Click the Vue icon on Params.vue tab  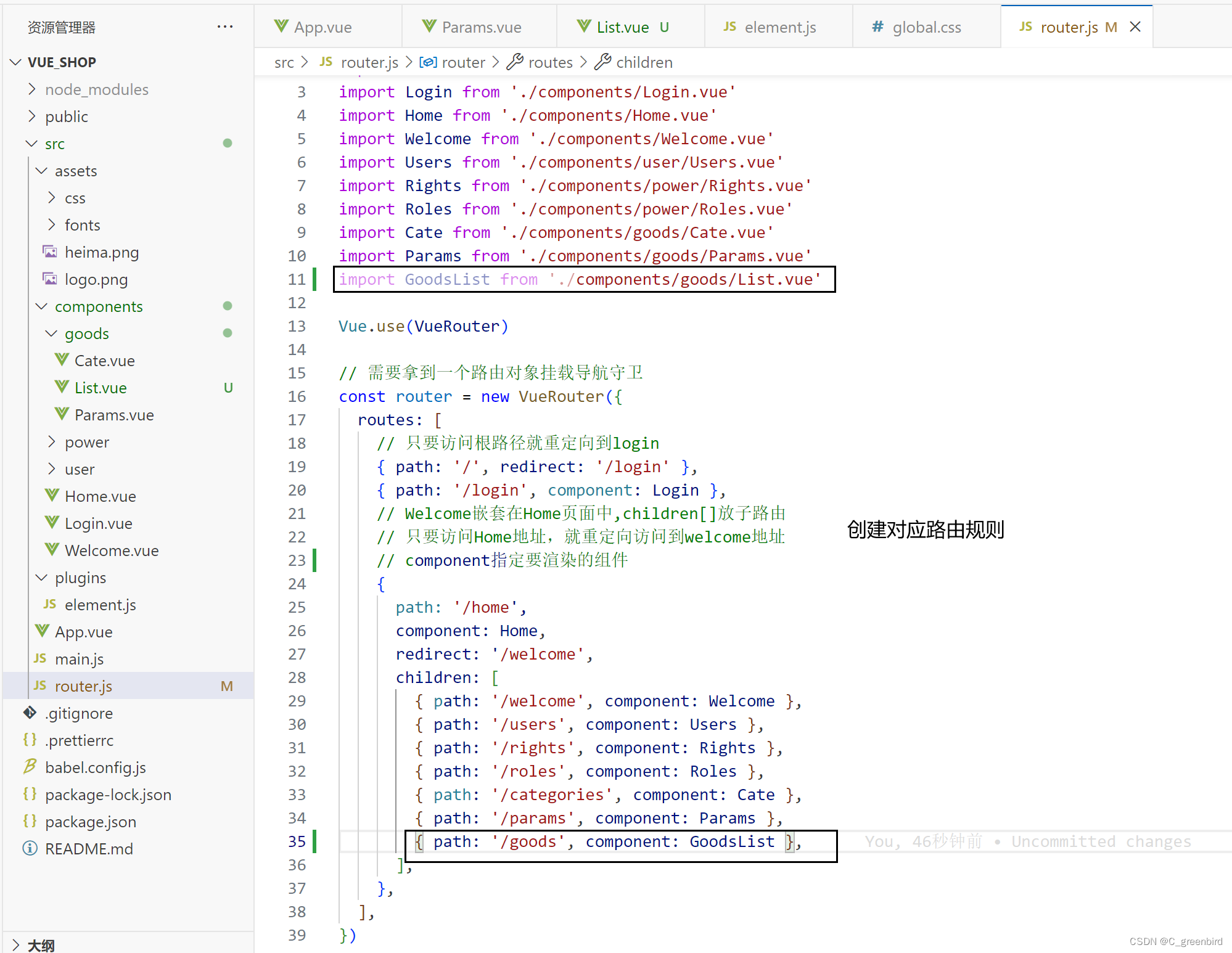tap(429, 26)
